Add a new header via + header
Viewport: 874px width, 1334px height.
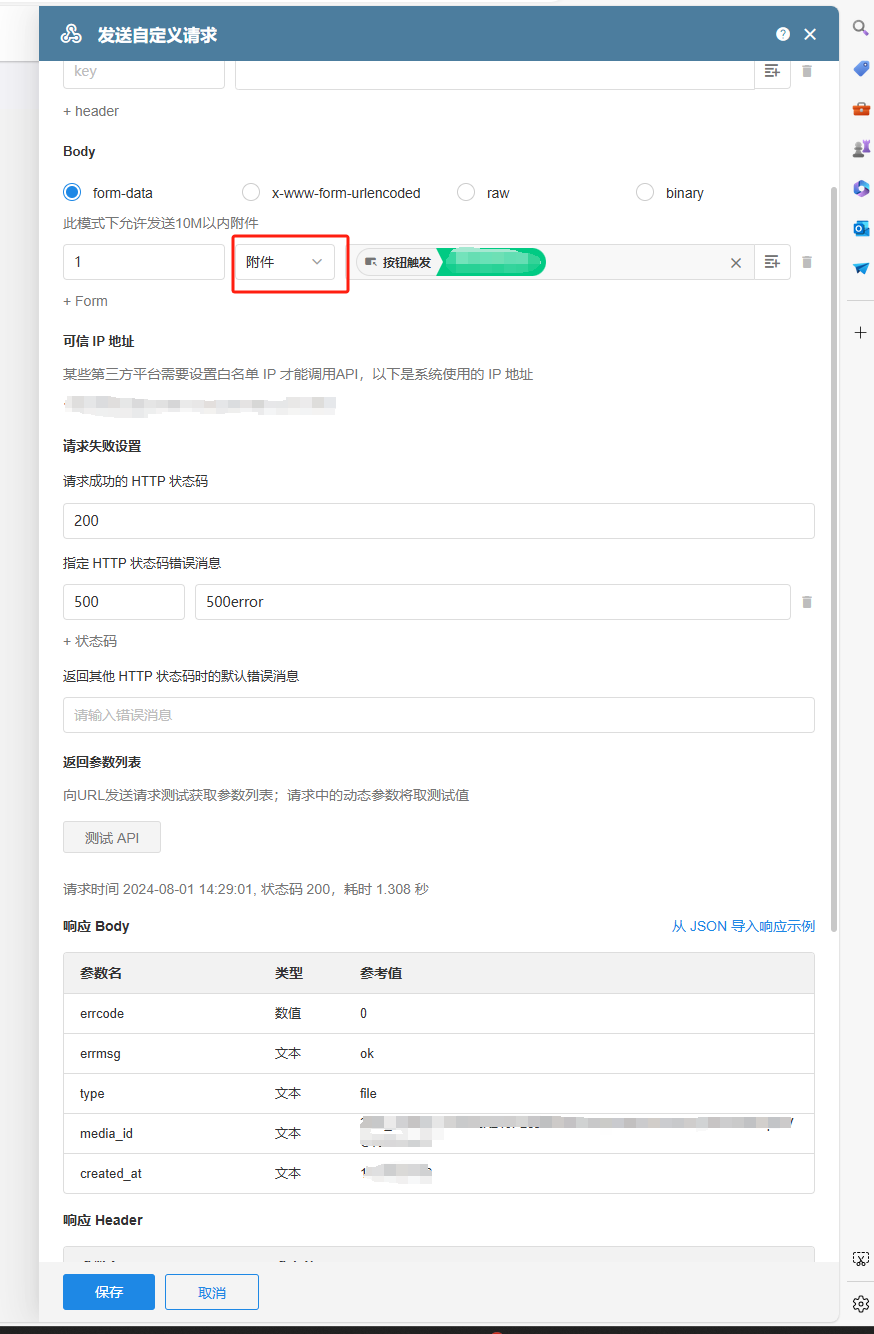[91, 111]
